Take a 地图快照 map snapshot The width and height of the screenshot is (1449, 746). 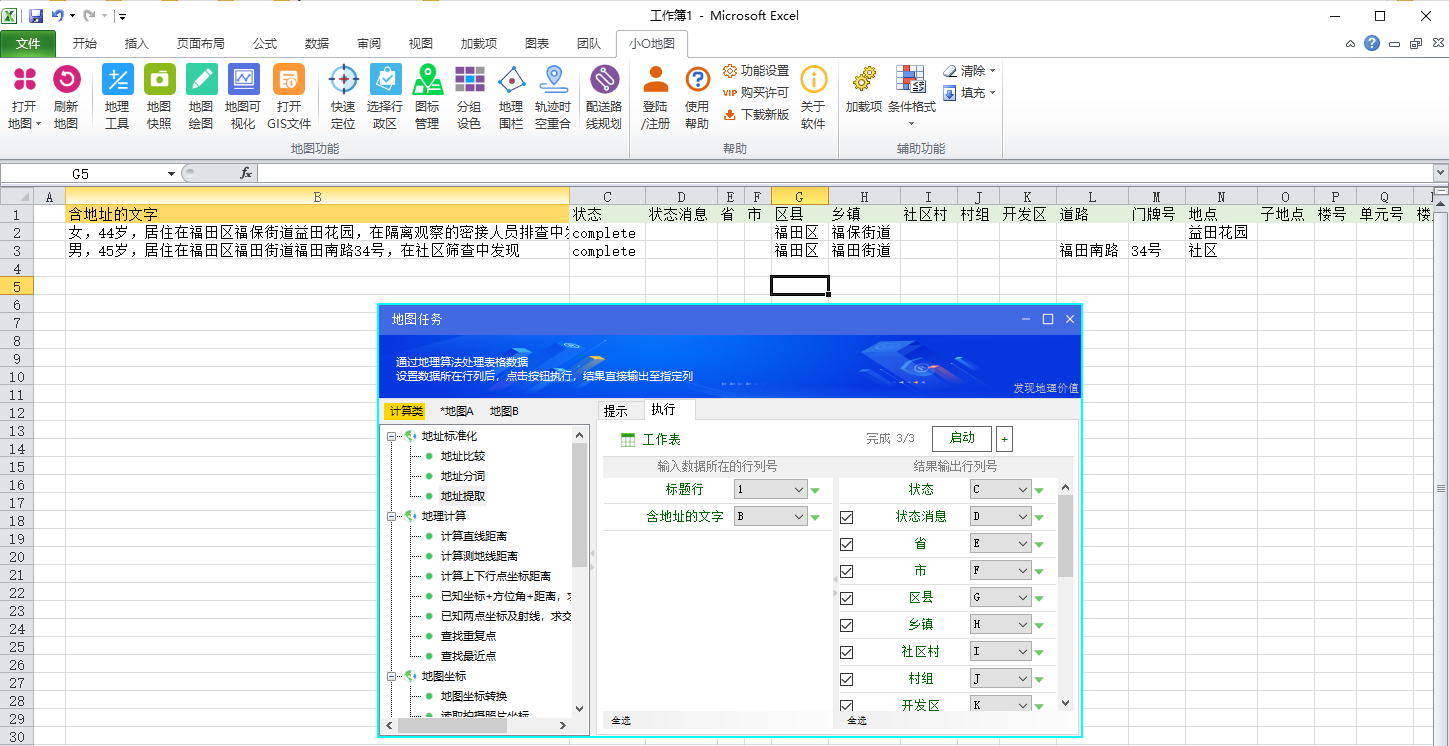[x=159, y=97]
